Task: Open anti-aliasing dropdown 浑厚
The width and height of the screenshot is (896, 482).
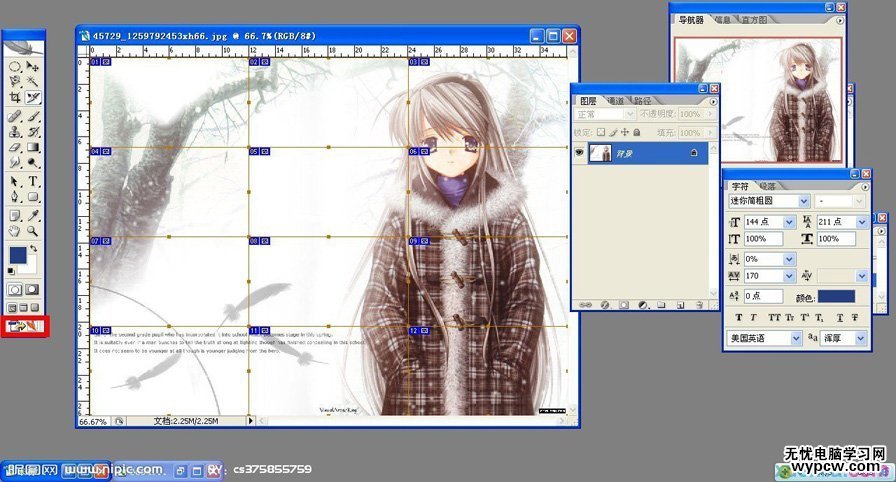Action: coord(861,338)
